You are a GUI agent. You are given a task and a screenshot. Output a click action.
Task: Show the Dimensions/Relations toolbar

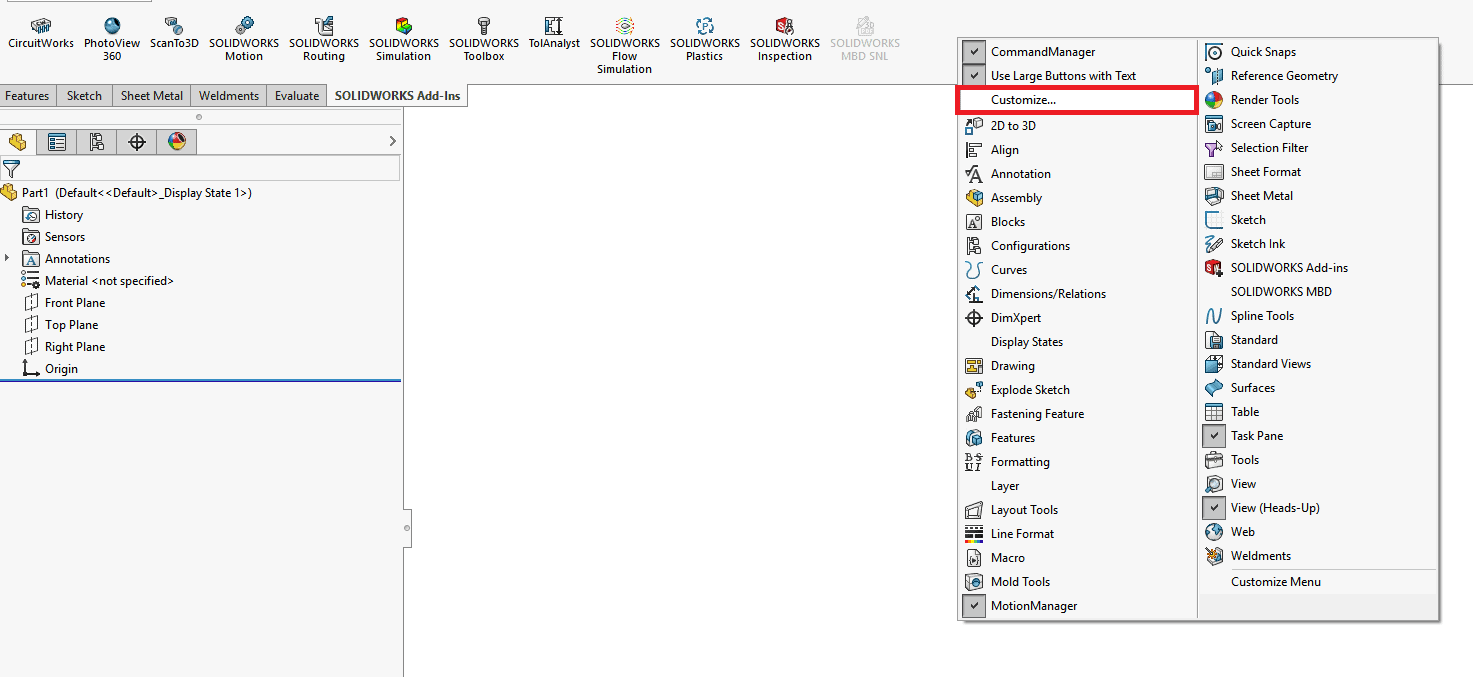pyautogui.click(x=1077, y=294)
